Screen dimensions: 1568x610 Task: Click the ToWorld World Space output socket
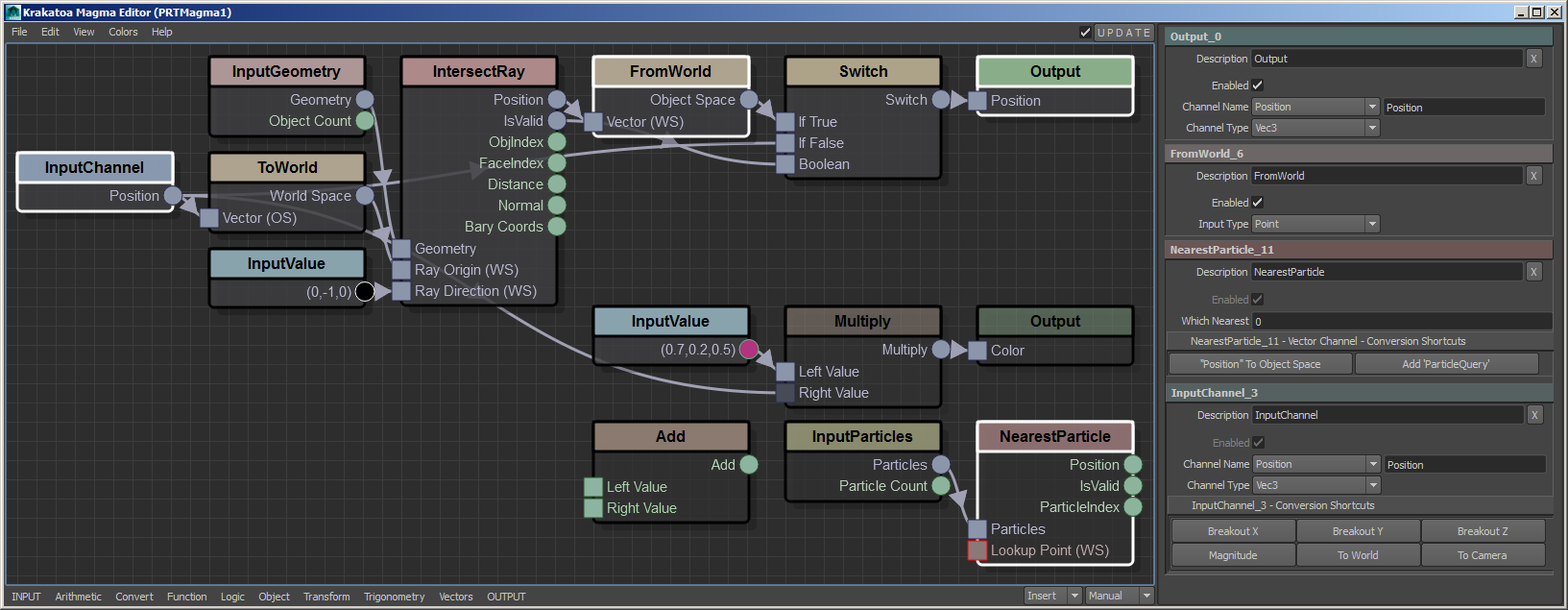coord(365,196)
